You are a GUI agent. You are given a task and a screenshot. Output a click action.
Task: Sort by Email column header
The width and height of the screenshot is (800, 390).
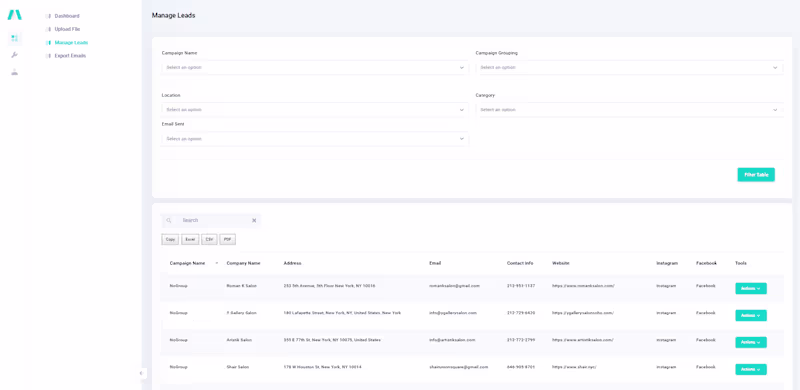(x=435, y=263)
